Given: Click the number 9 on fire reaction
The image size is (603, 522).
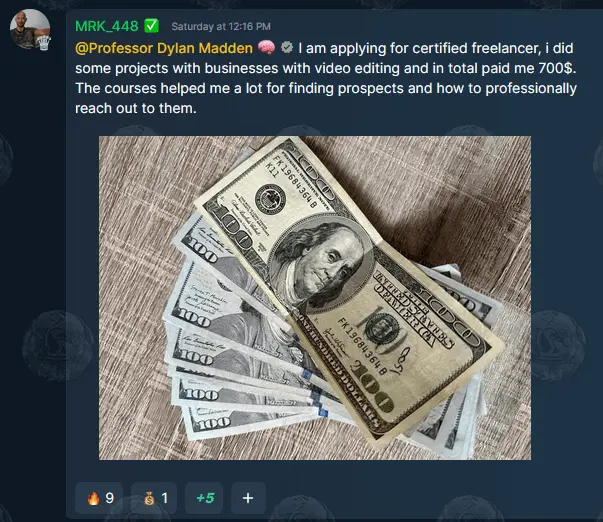Looking at the screenshot, I should pyautogui.click(x=110, y=498).
